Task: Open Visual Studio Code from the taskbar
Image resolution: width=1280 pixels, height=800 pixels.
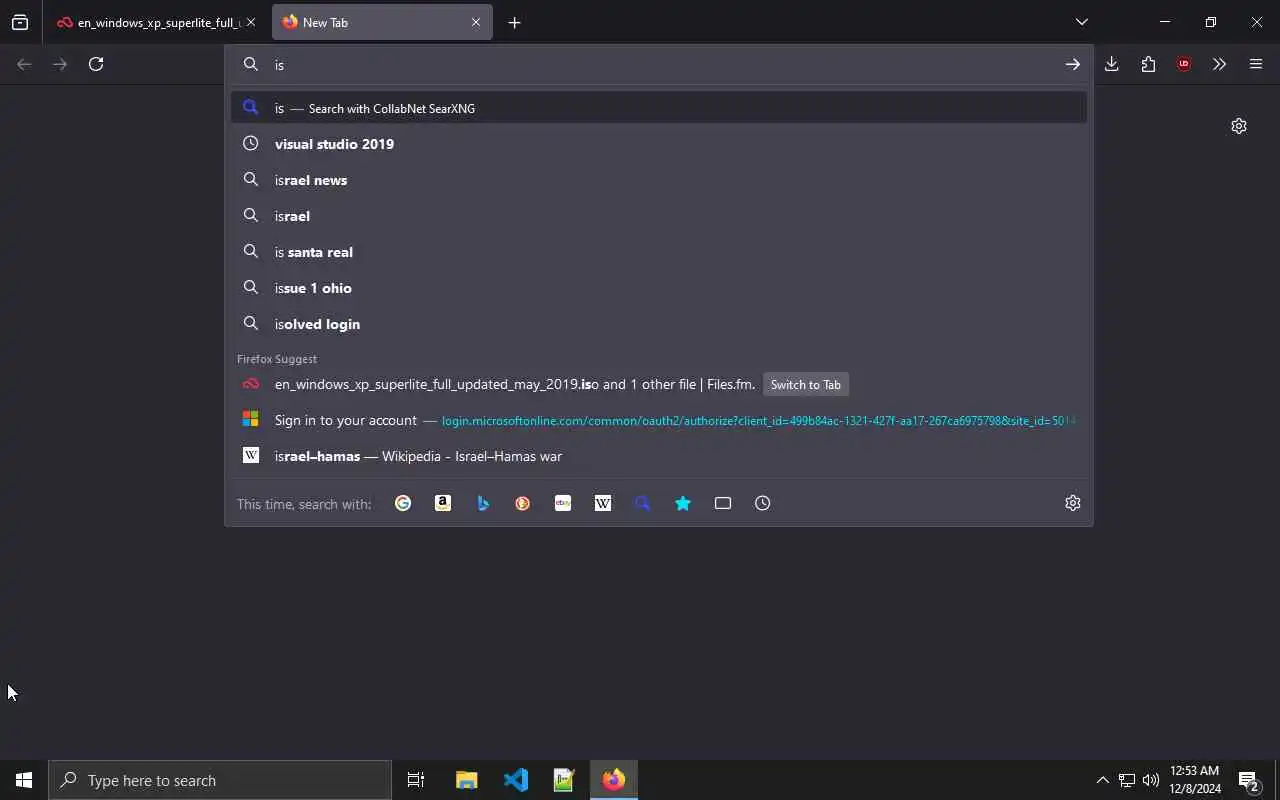Action: [x=515, y=780]
